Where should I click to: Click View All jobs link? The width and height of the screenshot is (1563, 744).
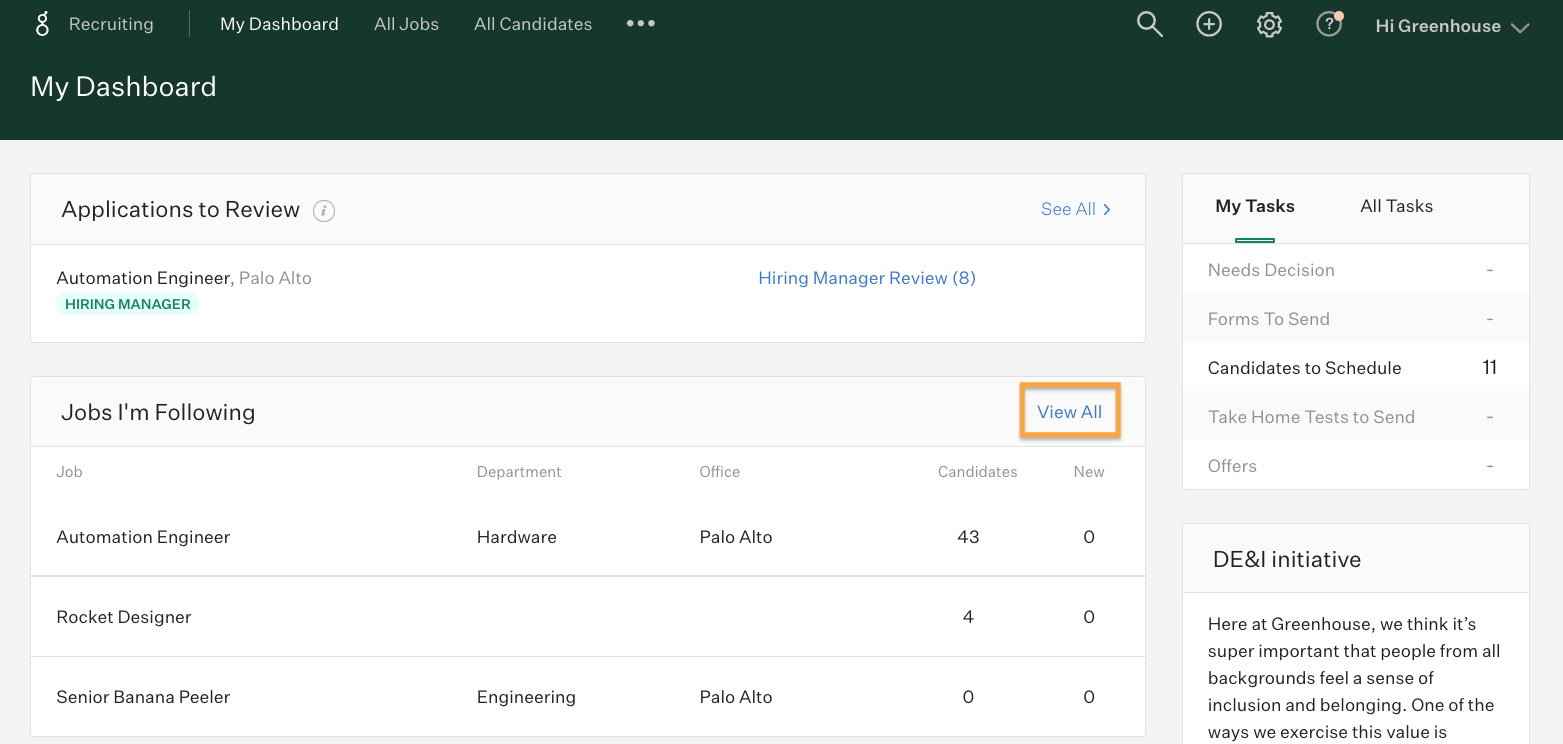coord(1069,412)
